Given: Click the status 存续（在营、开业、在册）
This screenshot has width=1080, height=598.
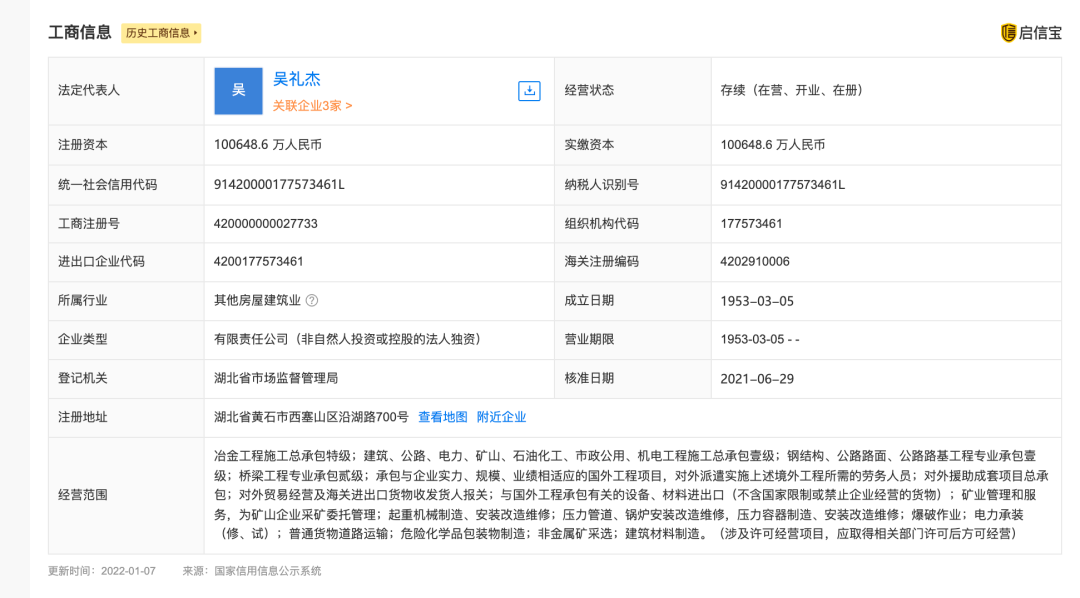Looking at the screenshot, I should click(x=791, y=90).
